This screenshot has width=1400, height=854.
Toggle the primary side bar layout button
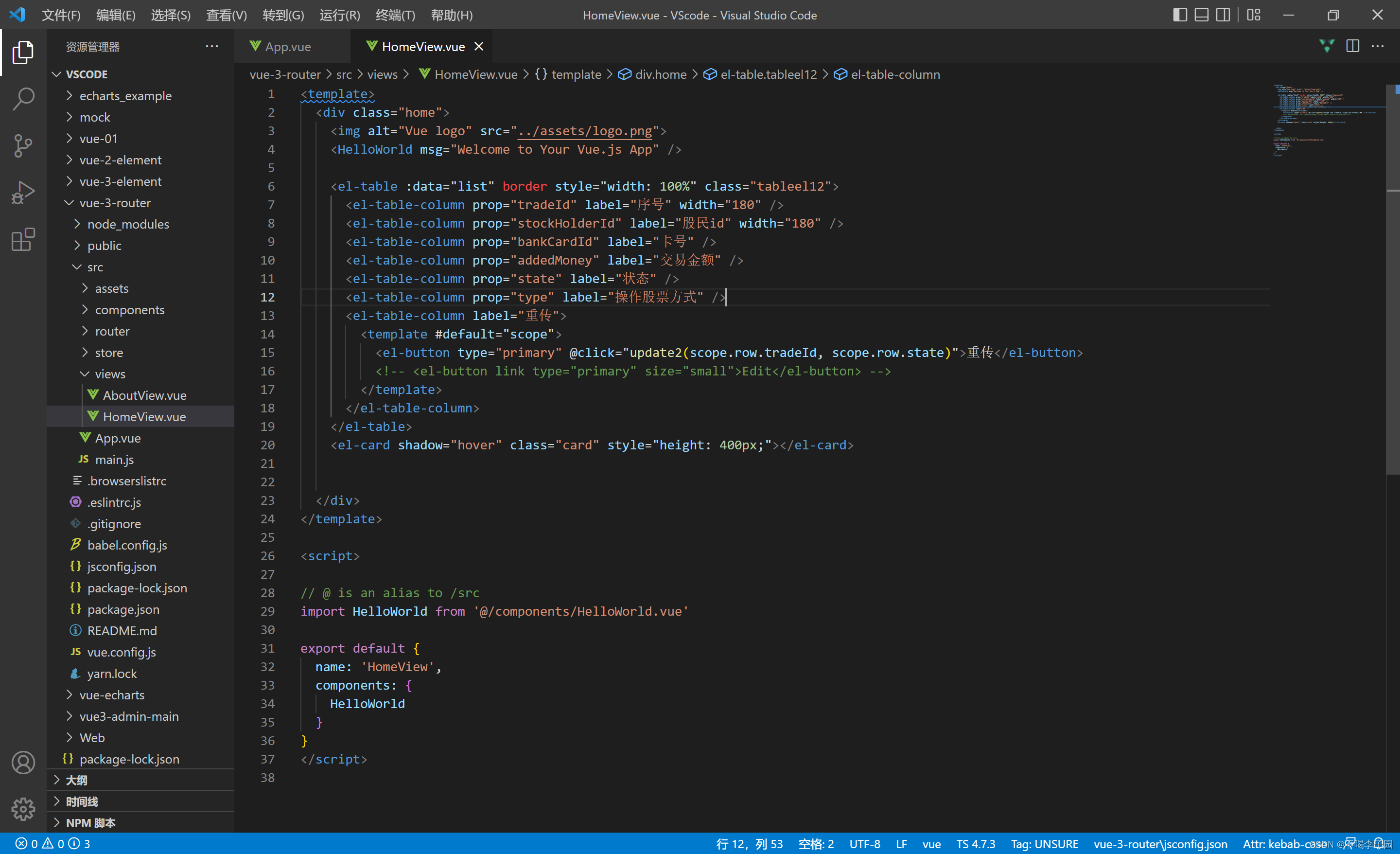click(x=1179, y=16)
